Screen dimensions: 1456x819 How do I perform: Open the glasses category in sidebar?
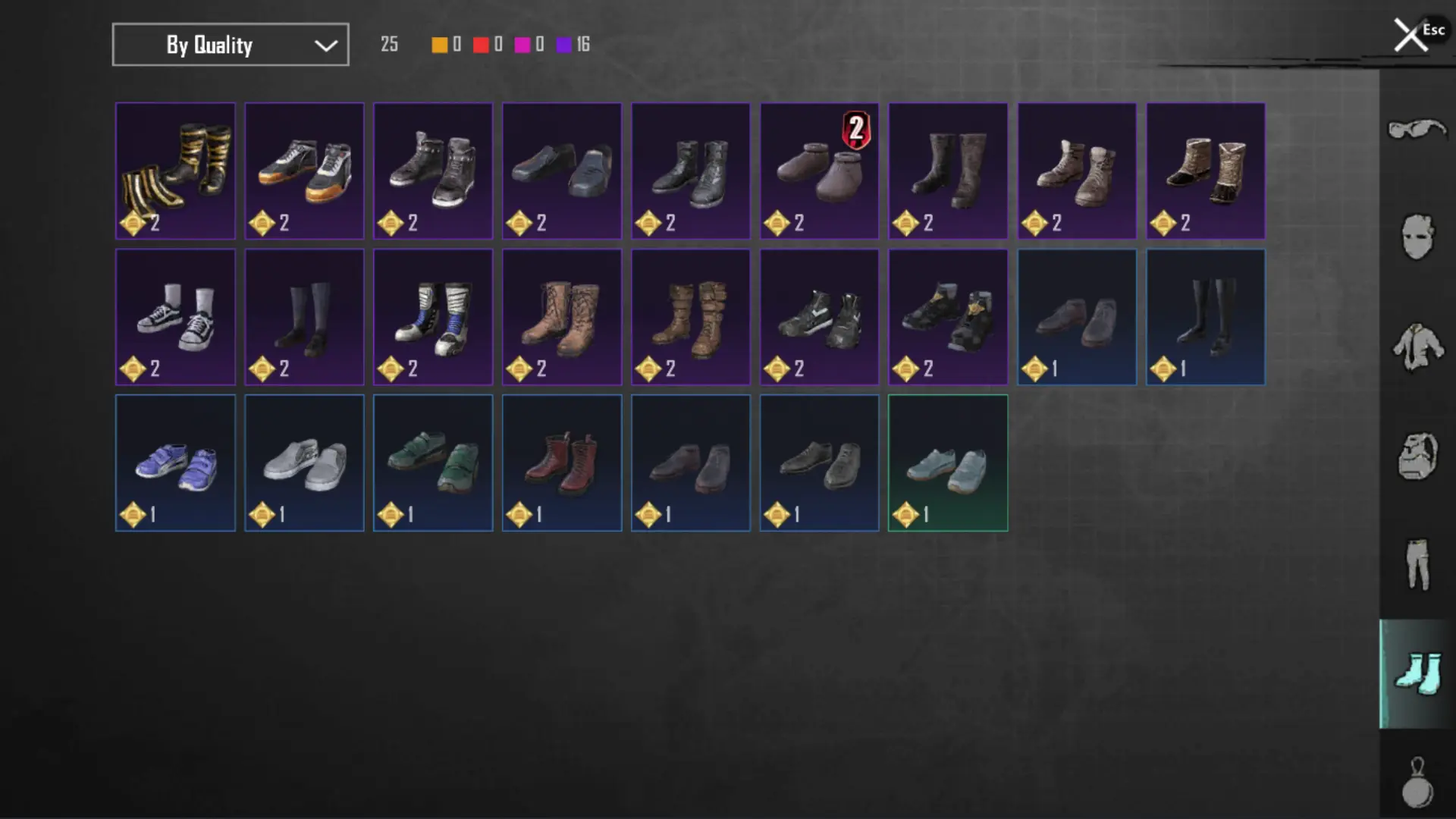(1417, 129)
